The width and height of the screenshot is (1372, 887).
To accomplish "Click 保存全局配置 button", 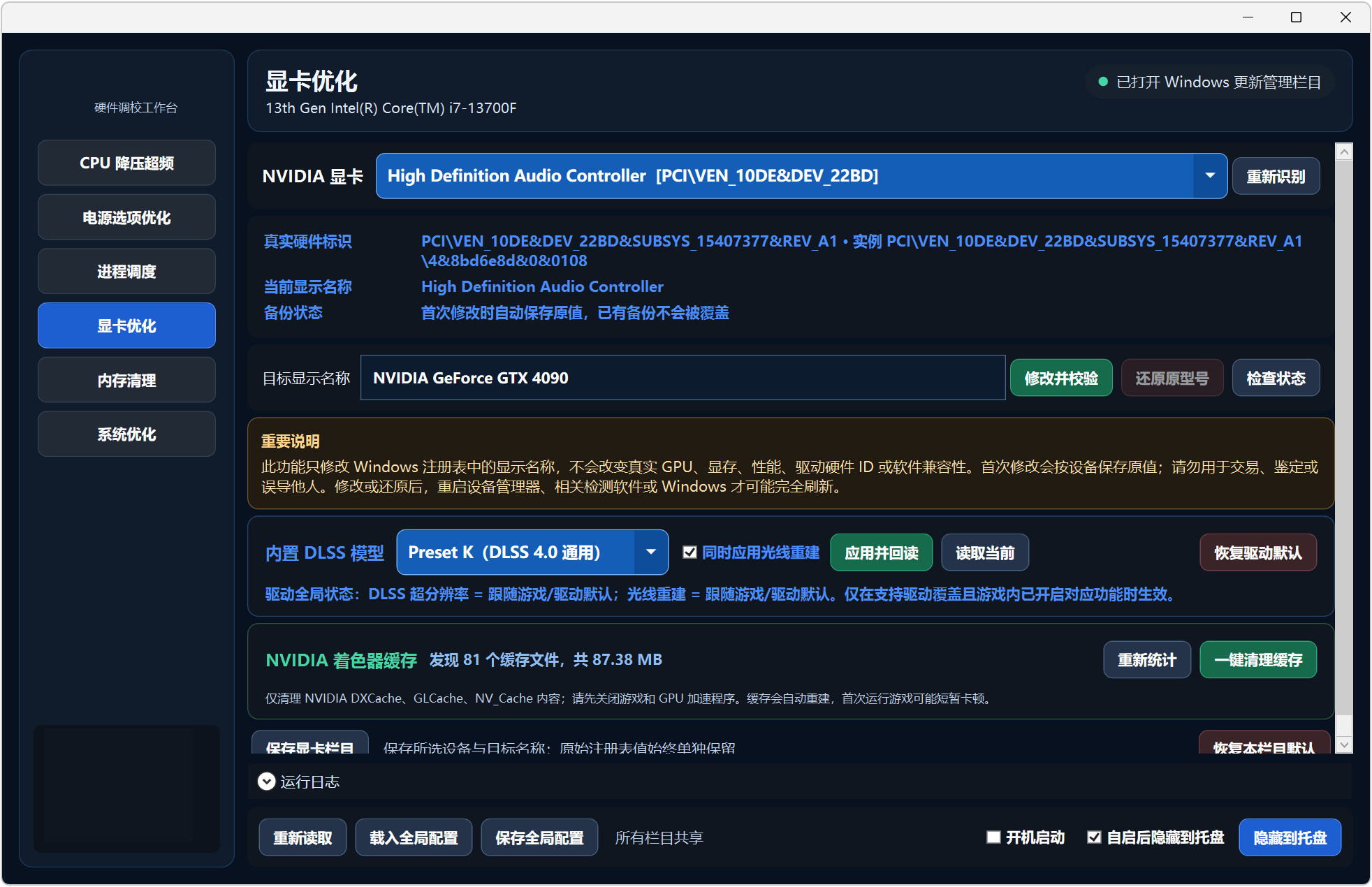I will (x=539, y=837).
